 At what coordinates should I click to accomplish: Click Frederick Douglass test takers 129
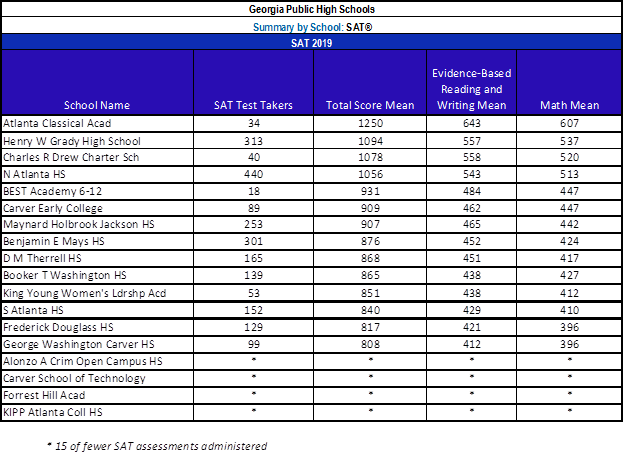pos(254,327)
